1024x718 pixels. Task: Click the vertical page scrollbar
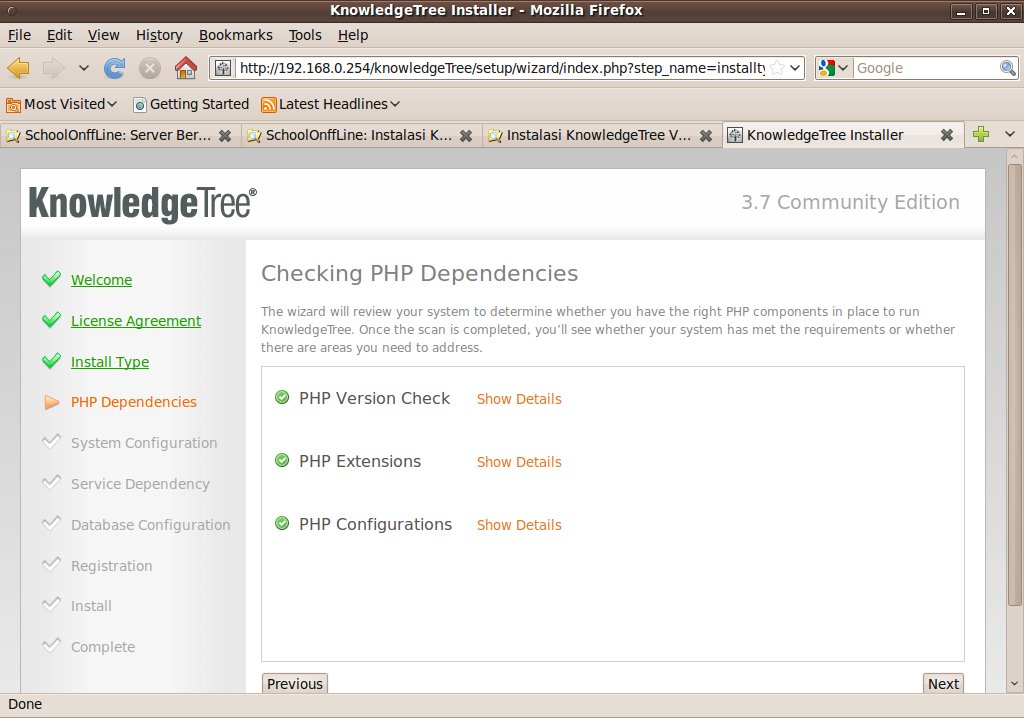click(1014, 380)
